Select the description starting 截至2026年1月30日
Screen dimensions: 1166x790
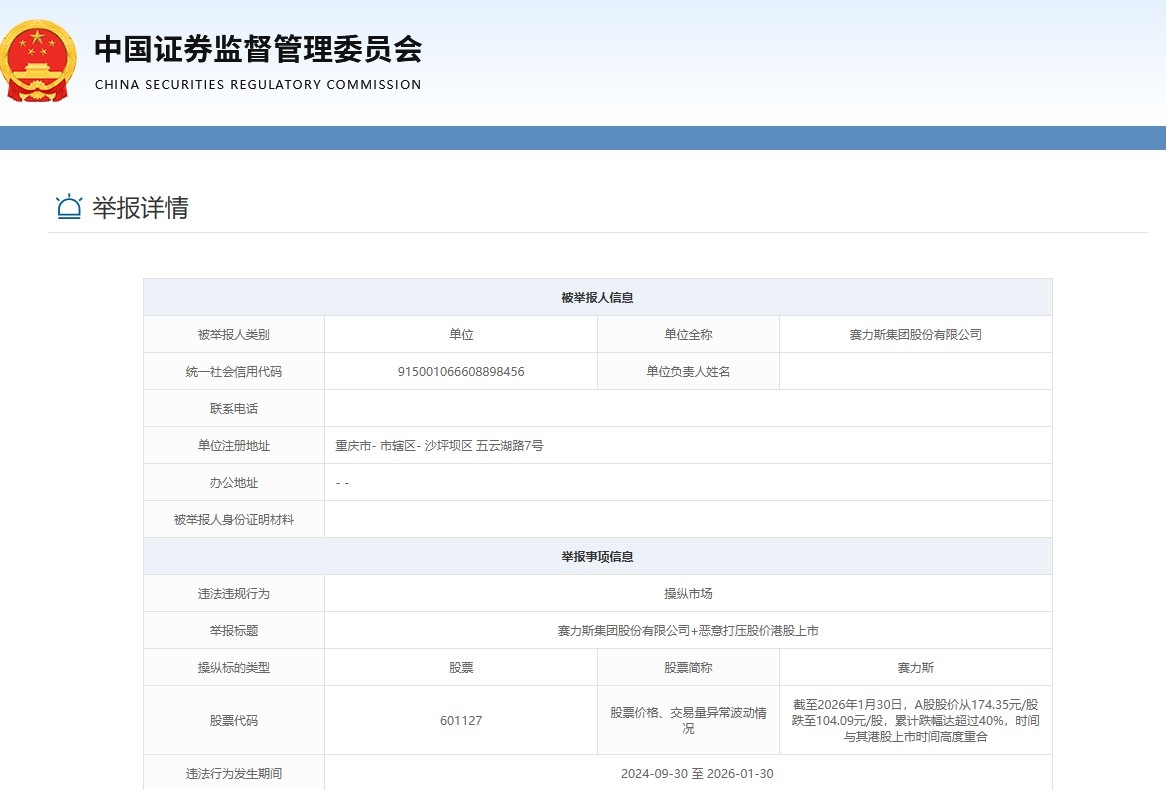(x=915, y=721)
